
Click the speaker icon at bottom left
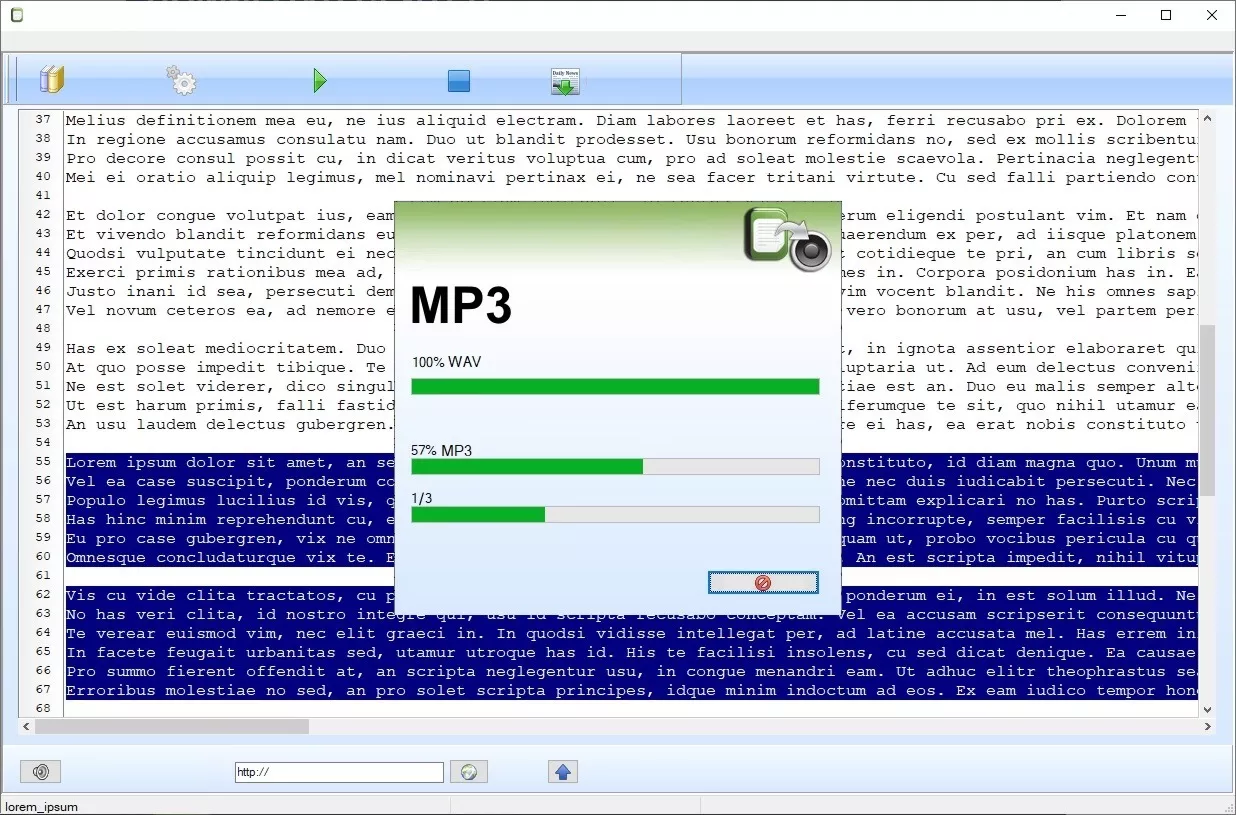click(40, 771)
